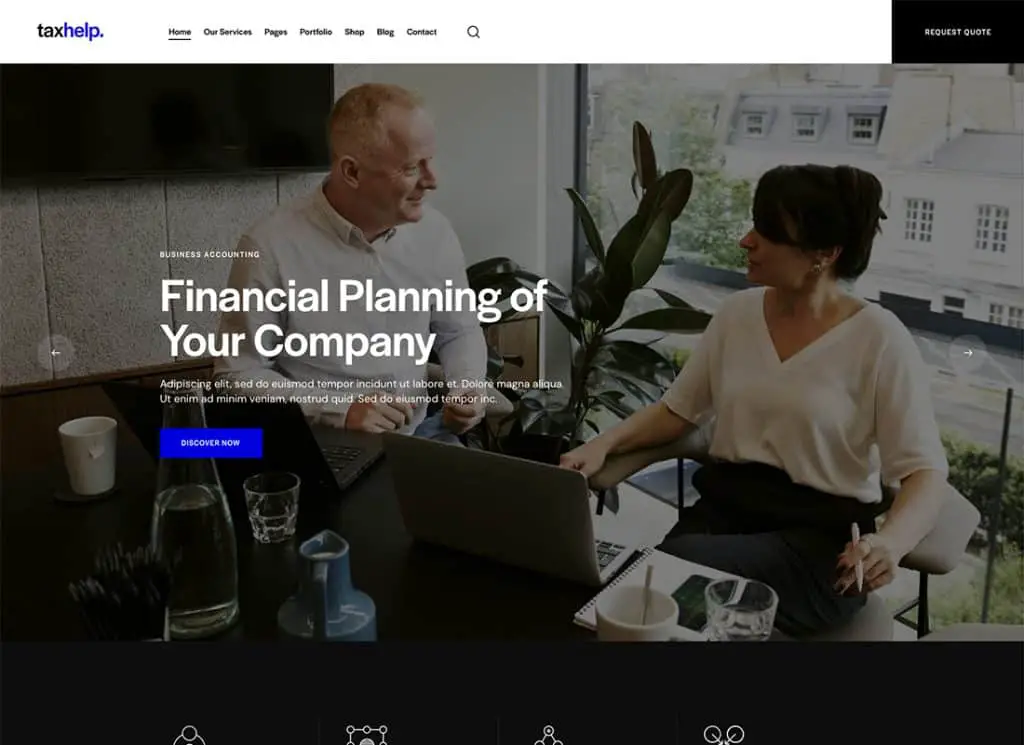1024x745 pixels.
Task: Go to previous slide arrow
Action: point(56,353)
